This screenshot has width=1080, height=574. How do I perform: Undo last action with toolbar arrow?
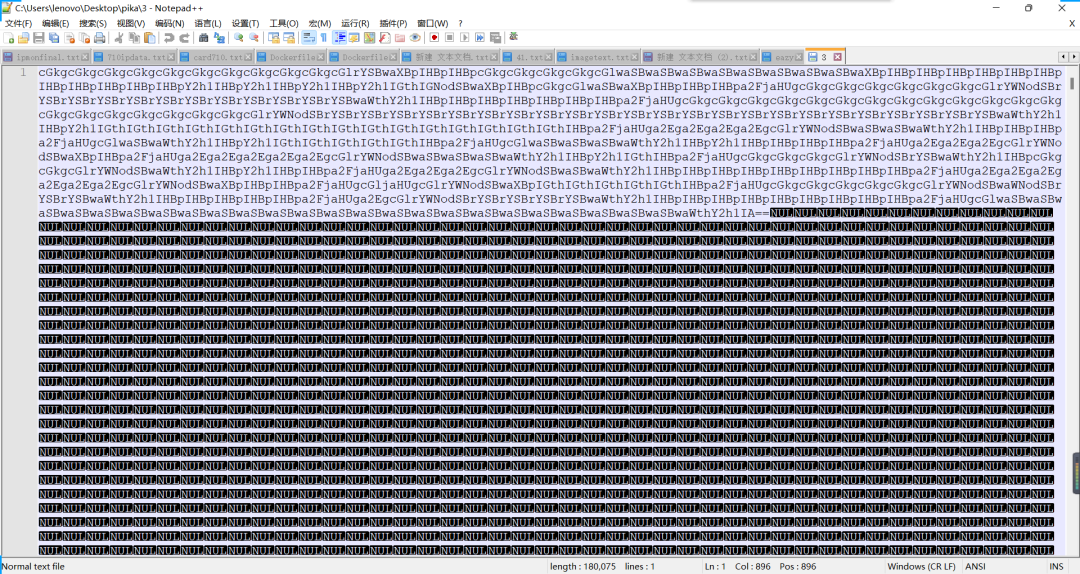tap(169, 38)
